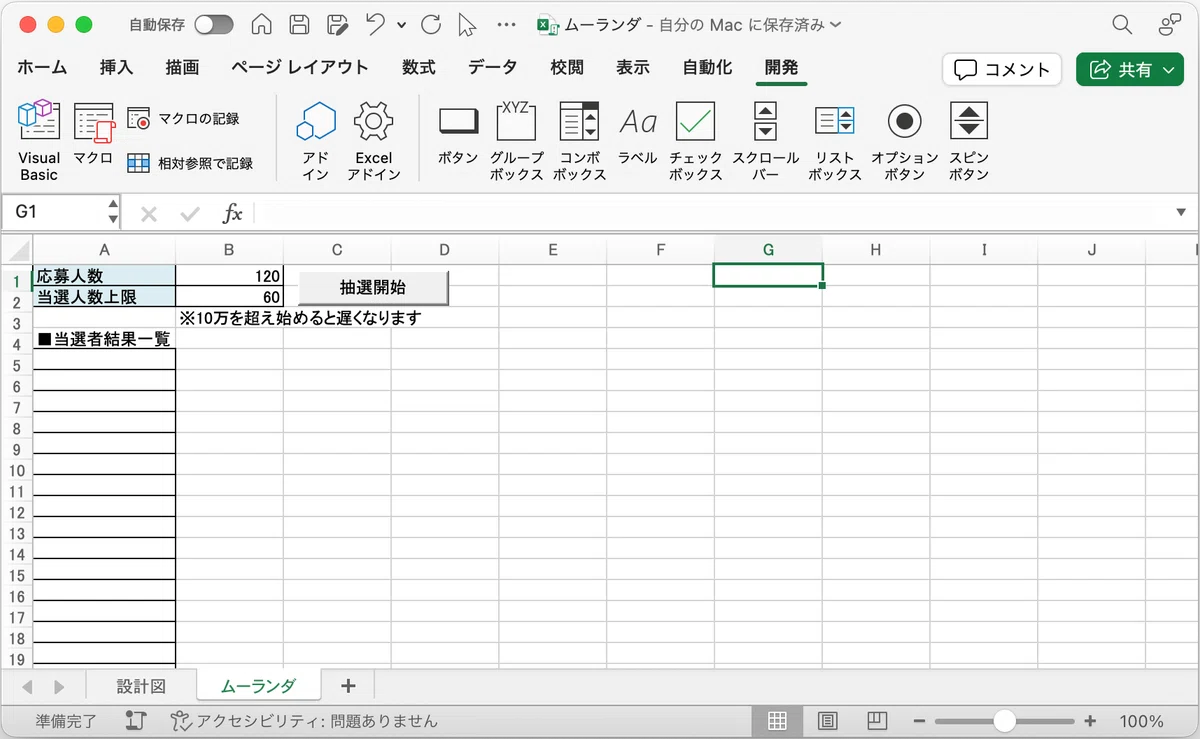Click the Redo icon
The height and width of the screenshot is (739, 1200).
click(431, 24)
